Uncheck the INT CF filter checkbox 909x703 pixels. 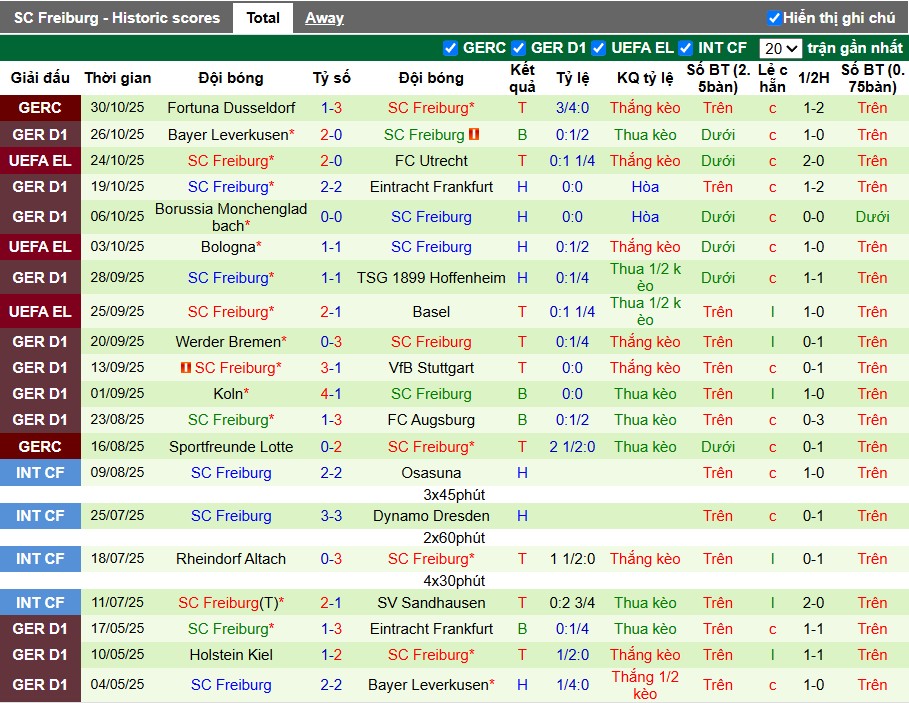[x=685, y=48]
